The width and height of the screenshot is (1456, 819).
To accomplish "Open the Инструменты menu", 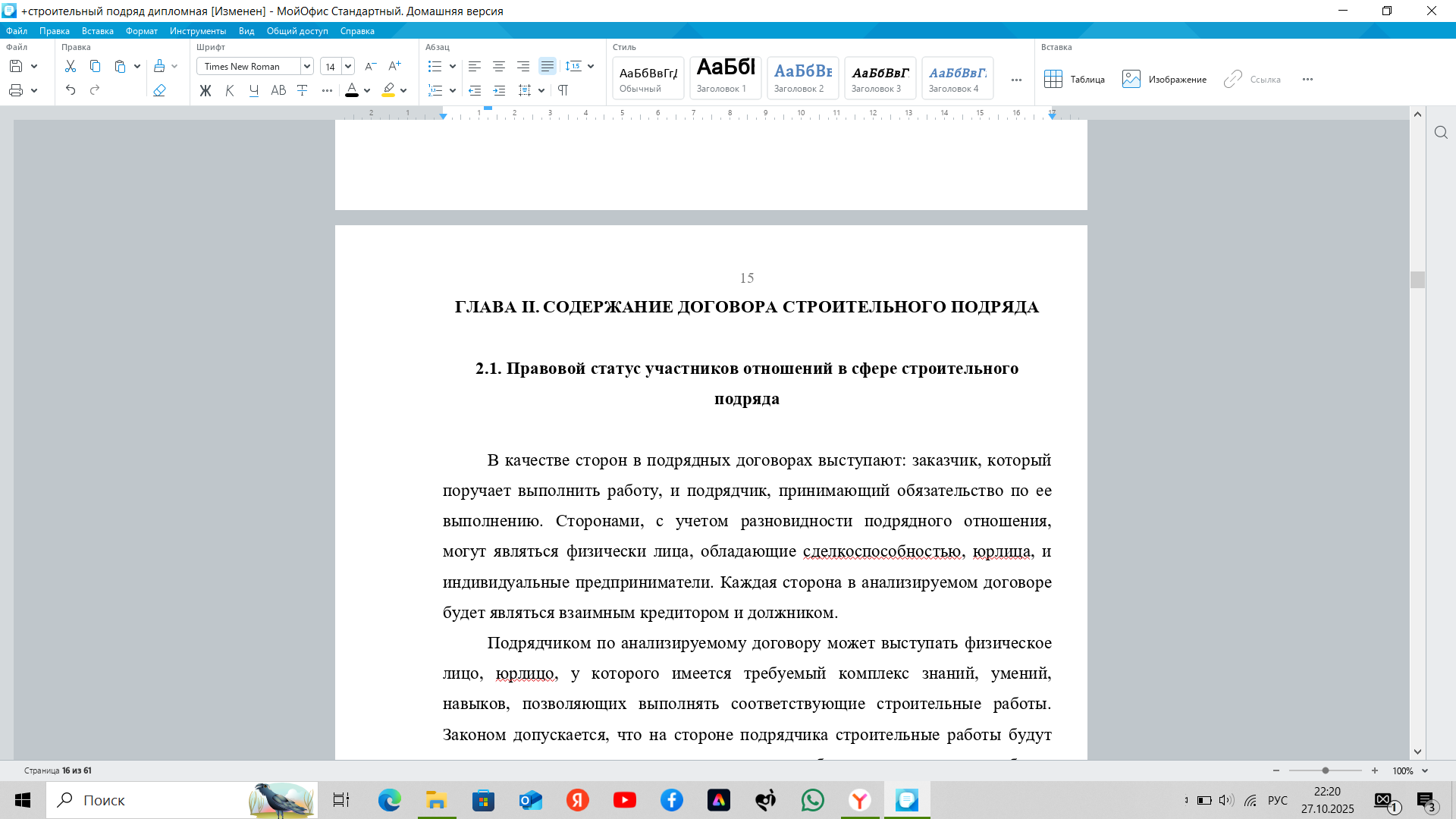I will click(x=198, y=31).
